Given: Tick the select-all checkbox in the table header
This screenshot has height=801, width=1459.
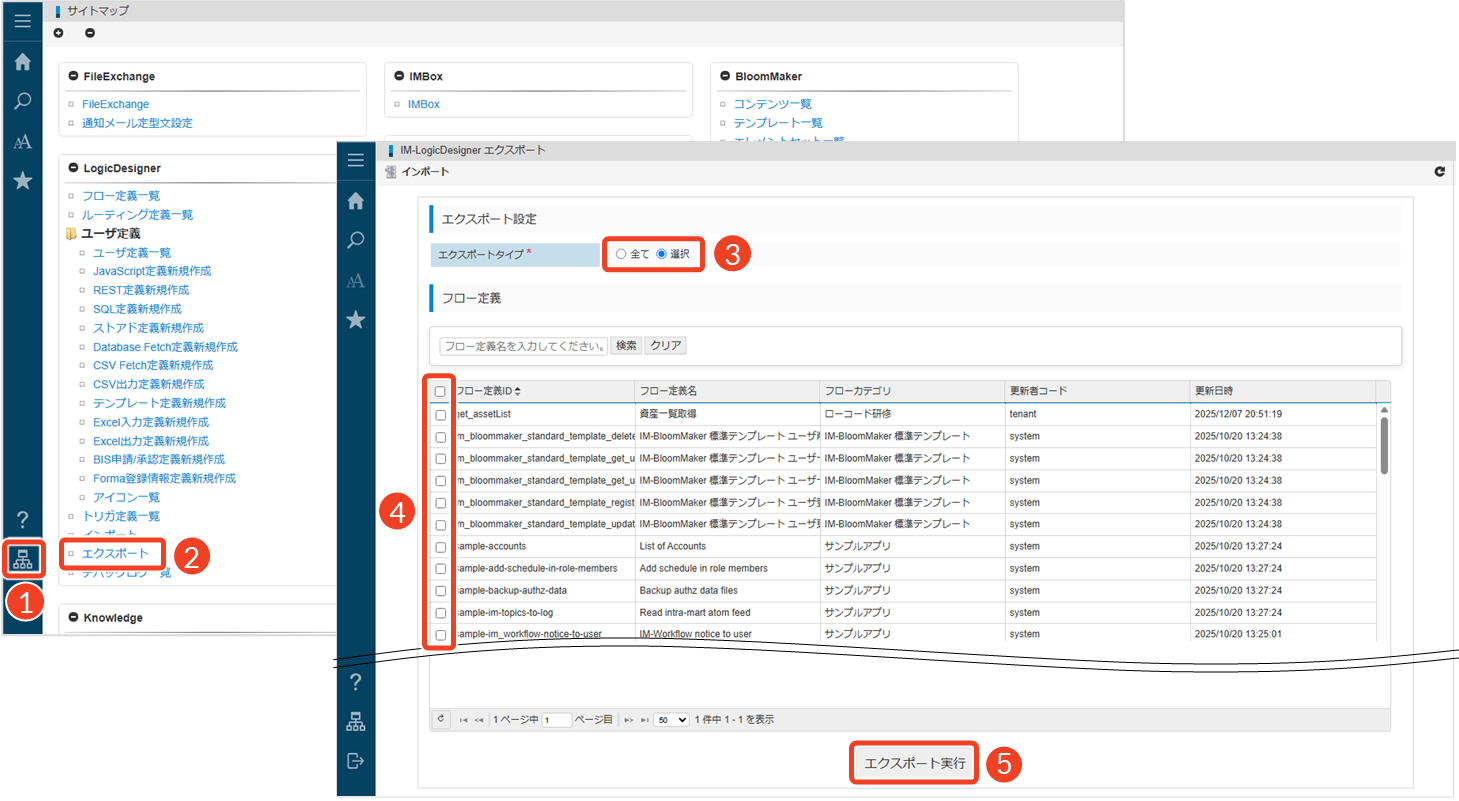Looking at the screenshot, I should [440, 391].
